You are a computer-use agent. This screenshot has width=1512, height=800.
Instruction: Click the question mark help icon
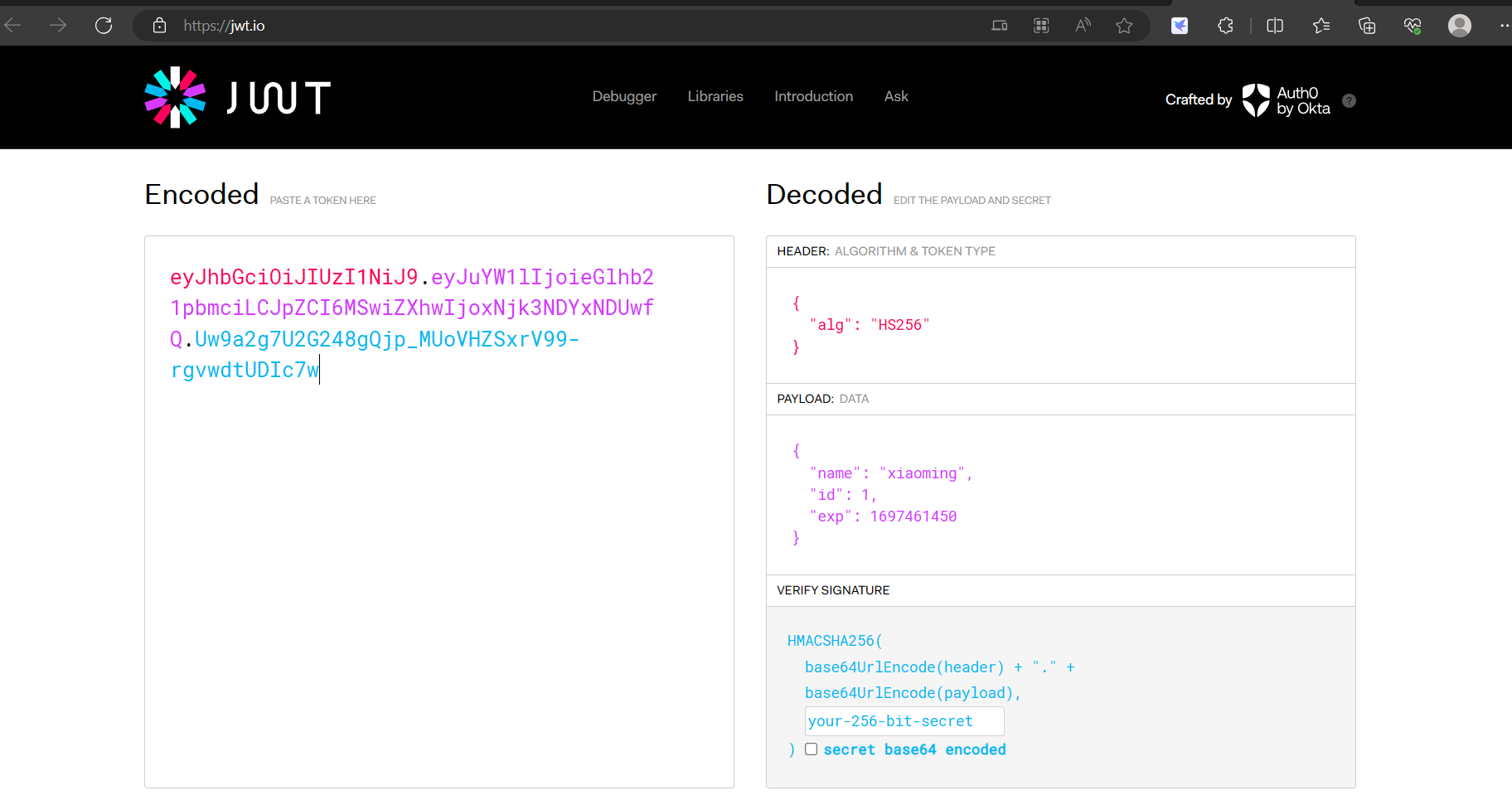[1349, 100]
